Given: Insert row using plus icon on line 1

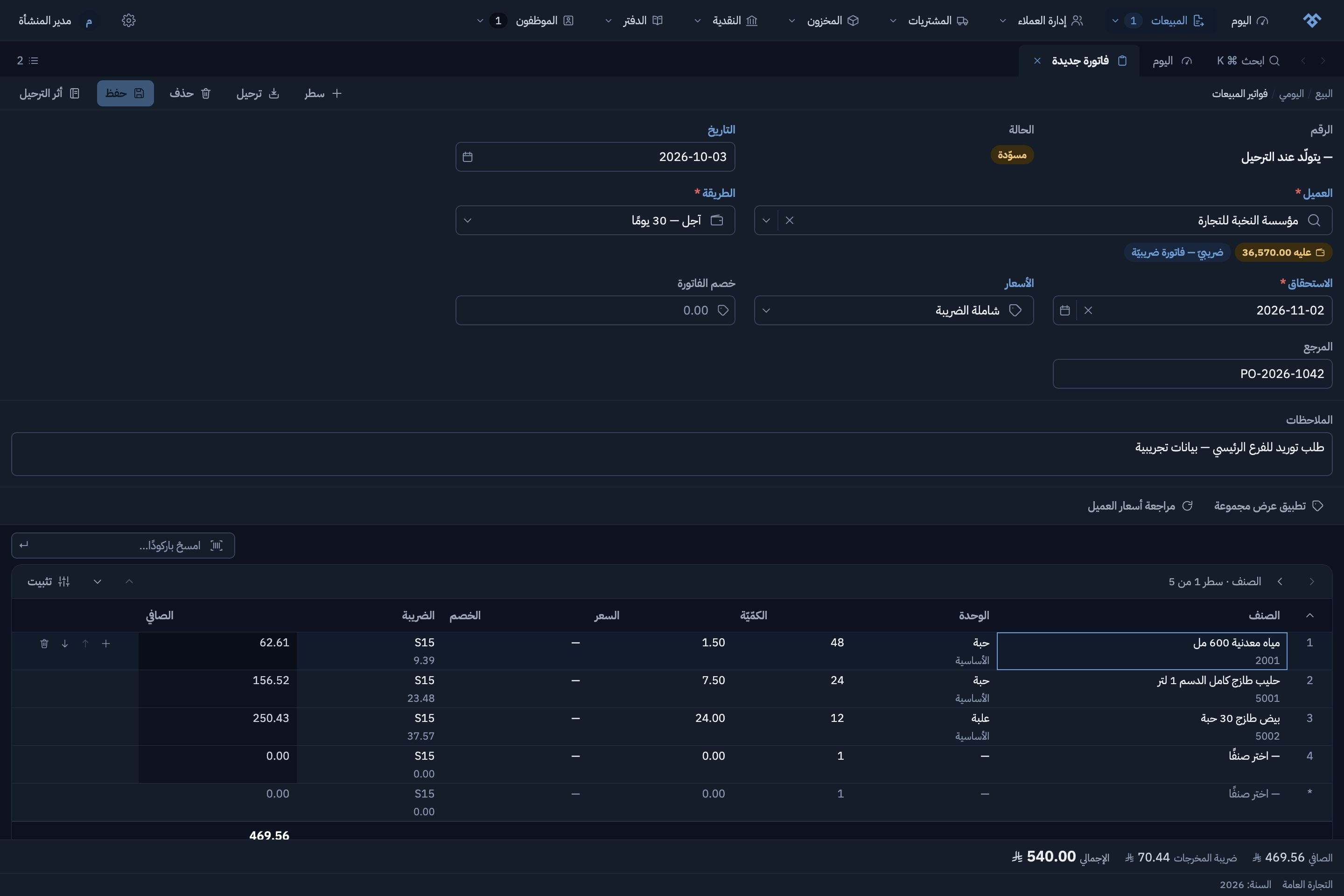Looking at the screenshot, I should click(106, 644).
